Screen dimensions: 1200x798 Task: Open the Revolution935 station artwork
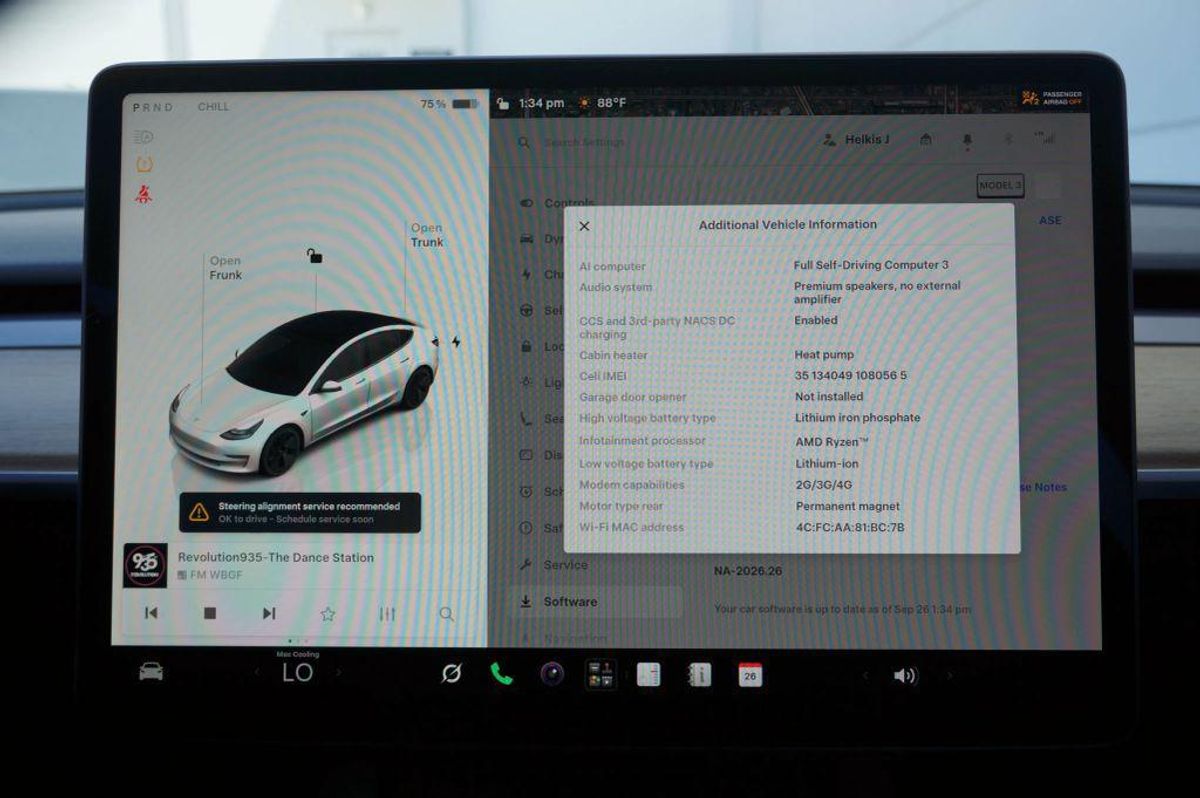pyautogui.click(x=145, y=565)
